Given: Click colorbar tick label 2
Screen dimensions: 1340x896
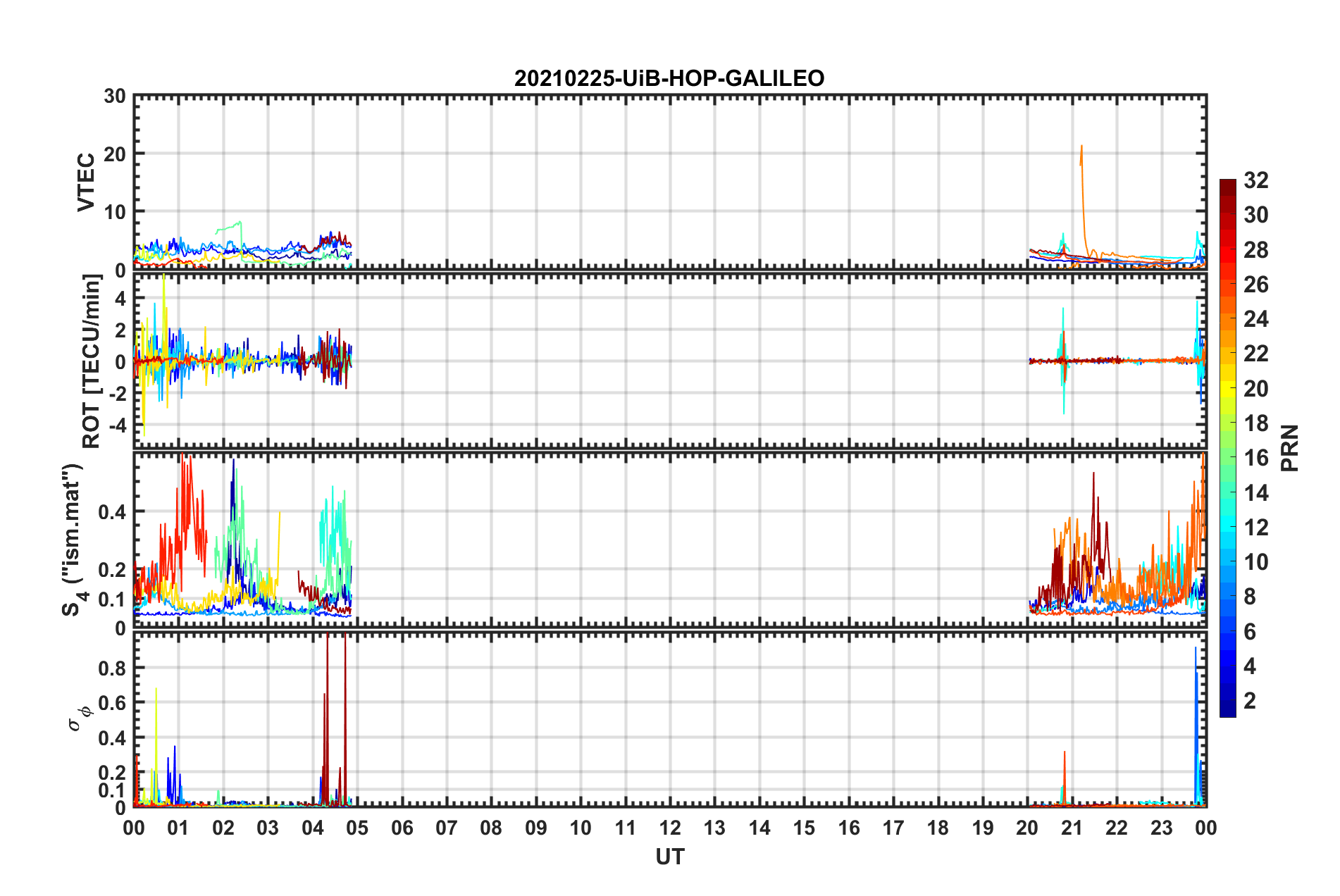Looking at the screenshot, I should coord(1250,700).
